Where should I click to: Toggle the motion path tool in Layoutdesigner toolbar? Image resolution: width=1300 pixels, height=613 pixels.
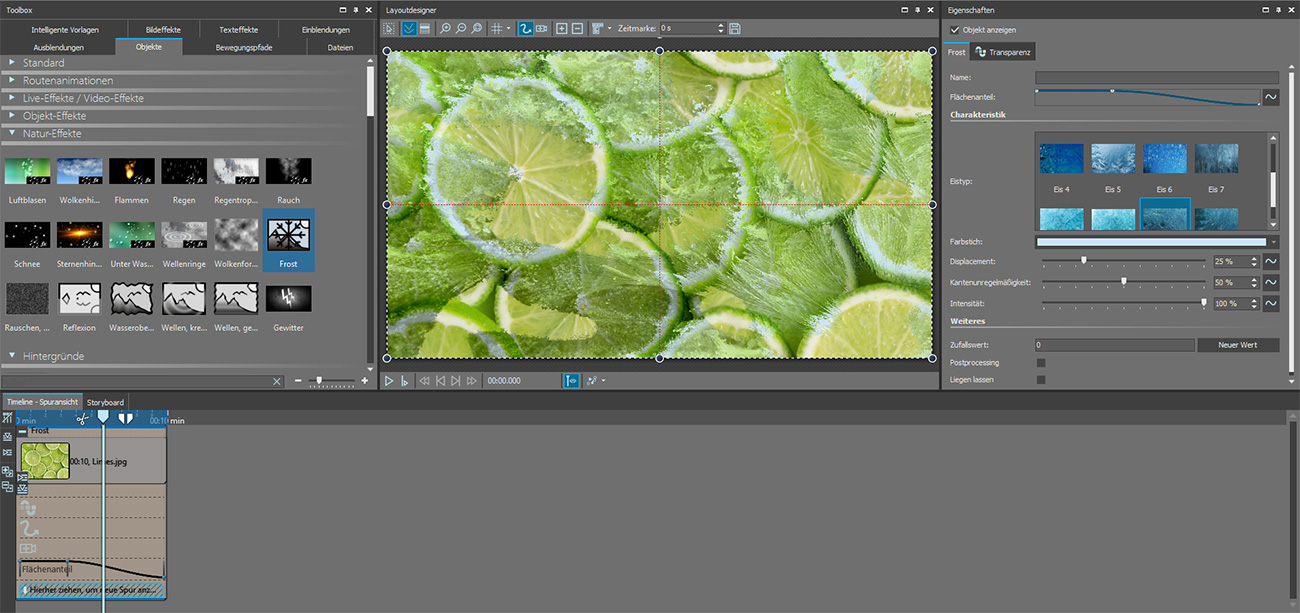coord(525,29)
